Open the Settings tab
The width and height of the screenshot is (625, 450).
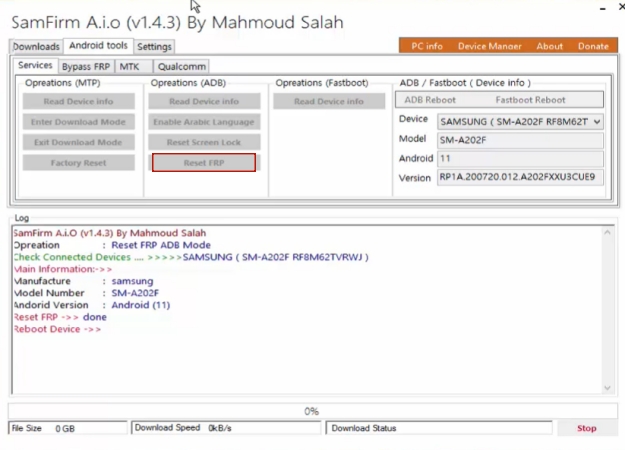tap(154, 47)
